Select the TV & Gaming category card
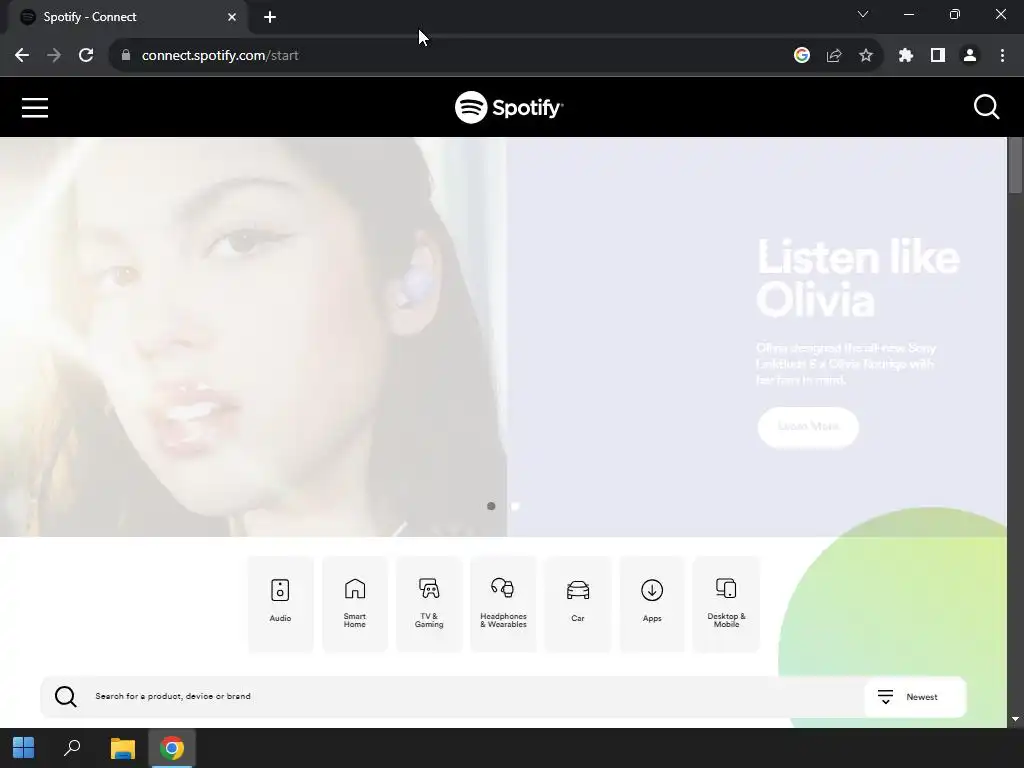Viewport: 1024px width, 768px height. [x=429, y=603]
